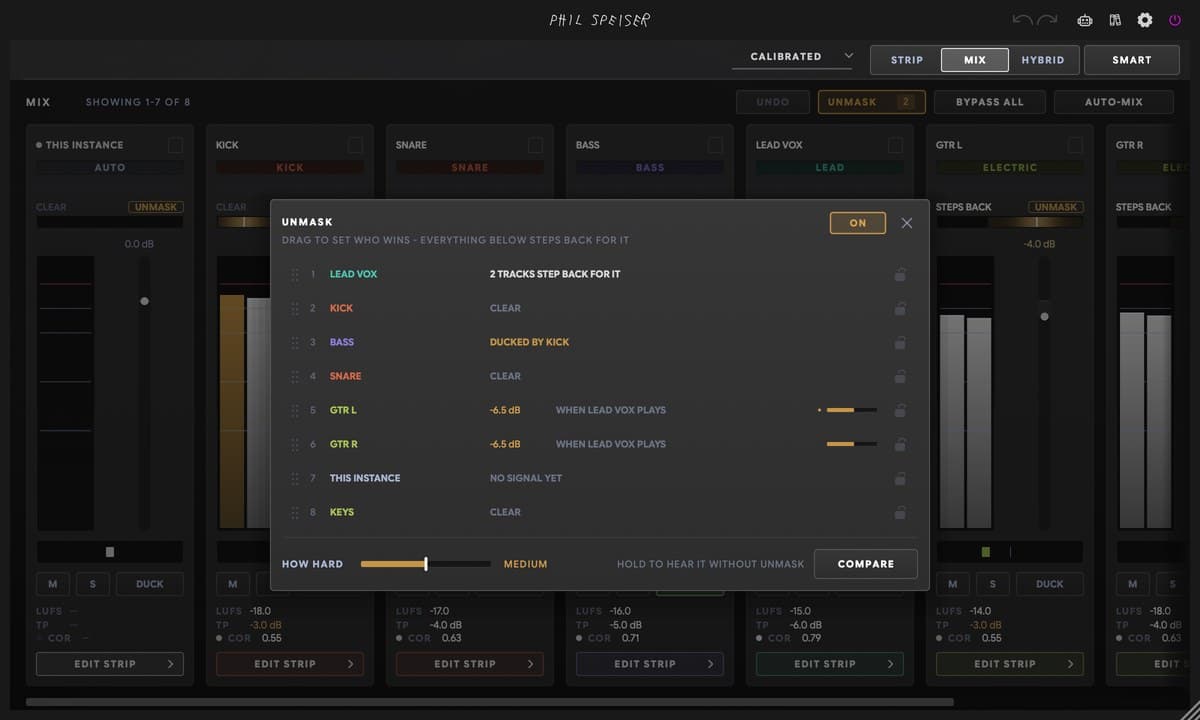Solo the GTR L strip with S
This screenshot has height=720, width=1200.
[992, 584]
